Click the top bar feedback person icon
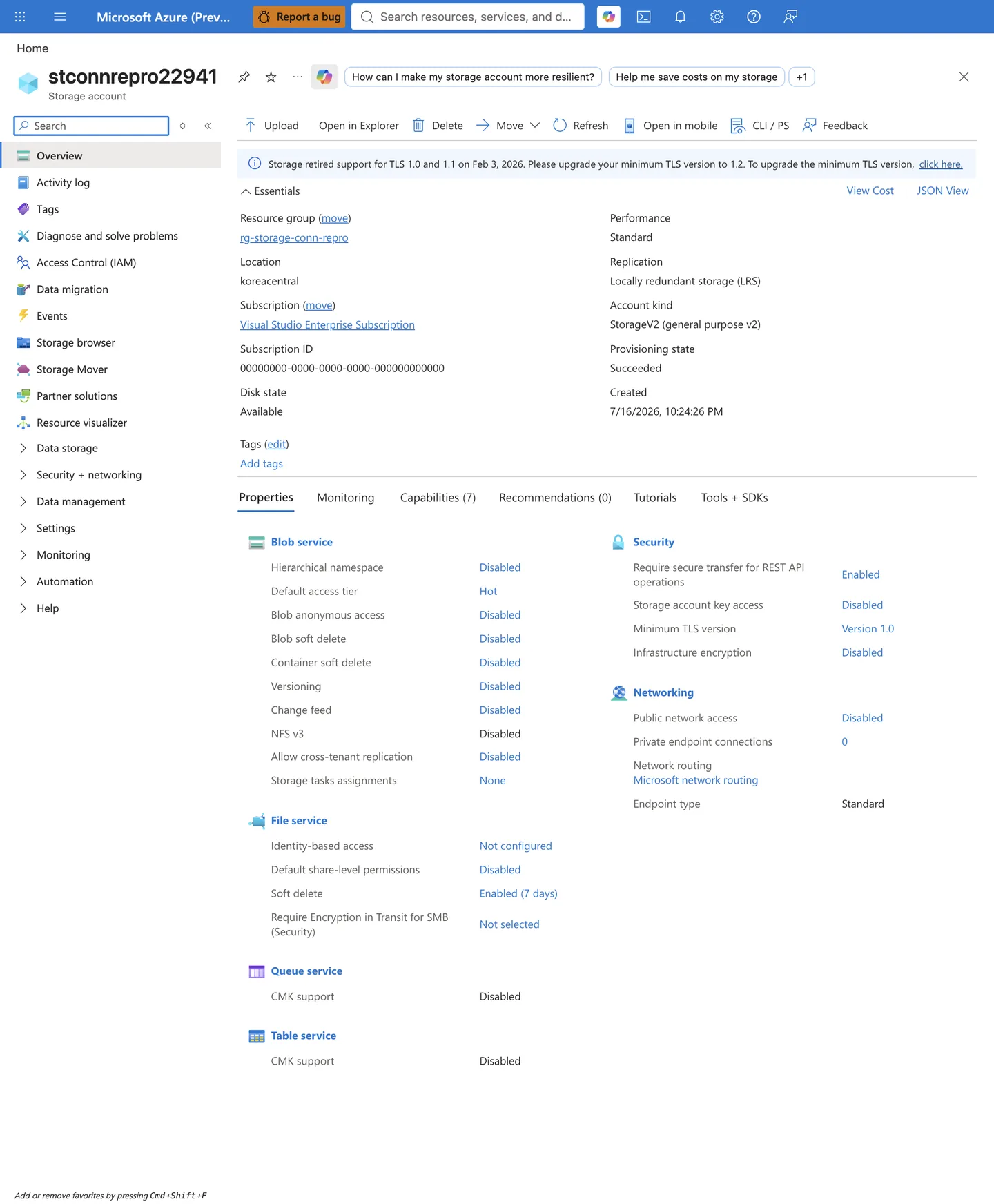The width and height of the screenshot is (994, 1204). (x=790, y=17)
